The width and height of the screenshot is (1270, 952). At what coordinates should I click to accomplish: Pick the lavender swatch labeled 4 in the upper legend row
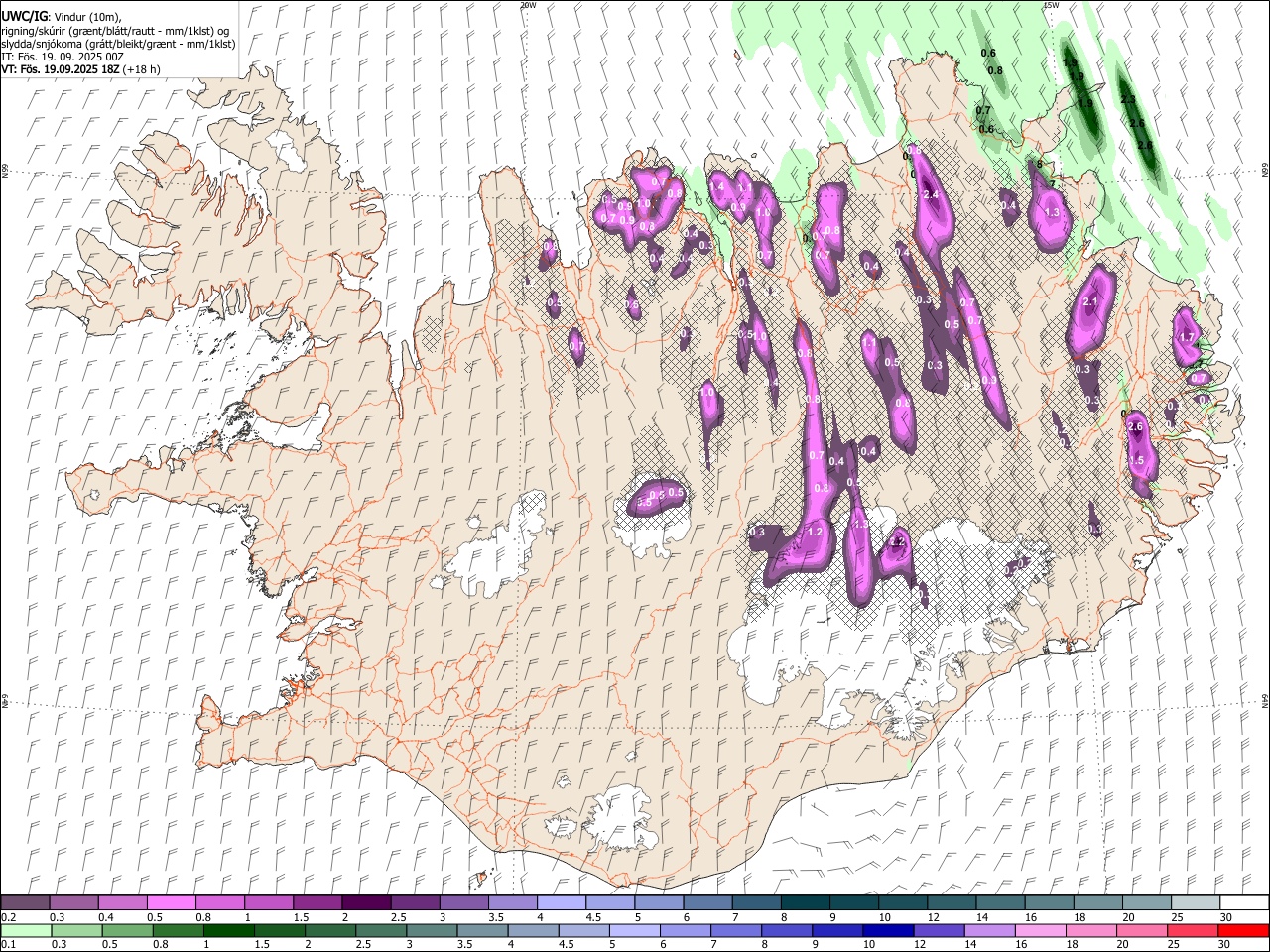[562, 902]
